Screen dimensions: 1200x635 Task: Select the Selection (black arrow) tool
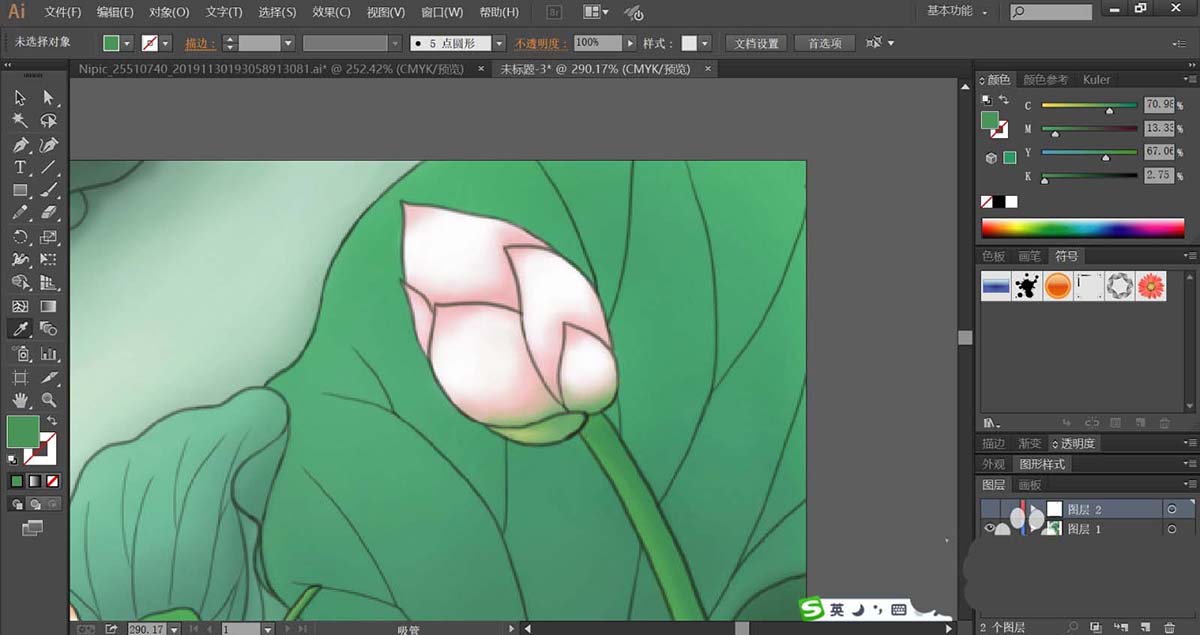click(20, 98)
